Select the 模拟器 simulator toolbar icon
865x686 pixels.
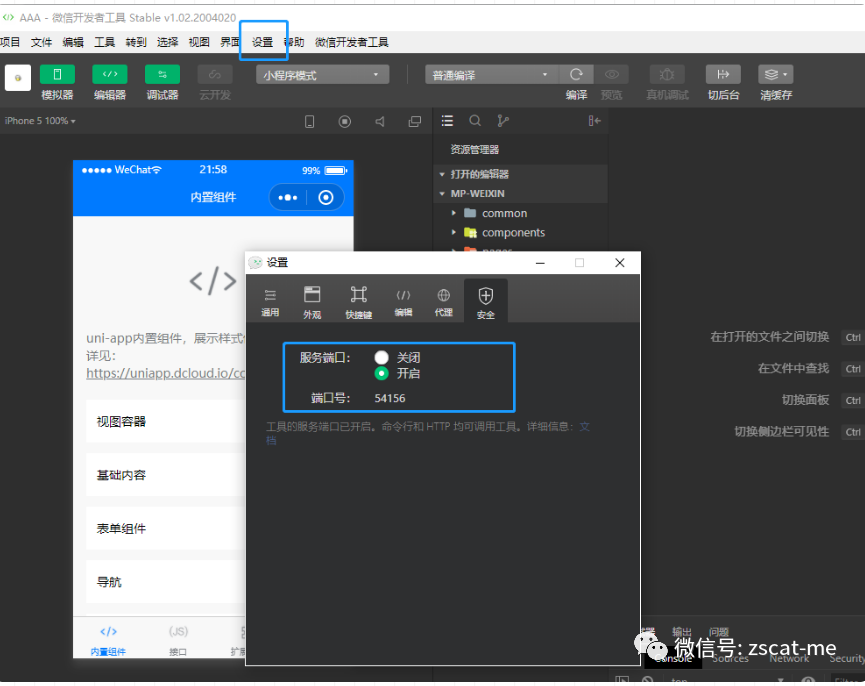[56, 74]
